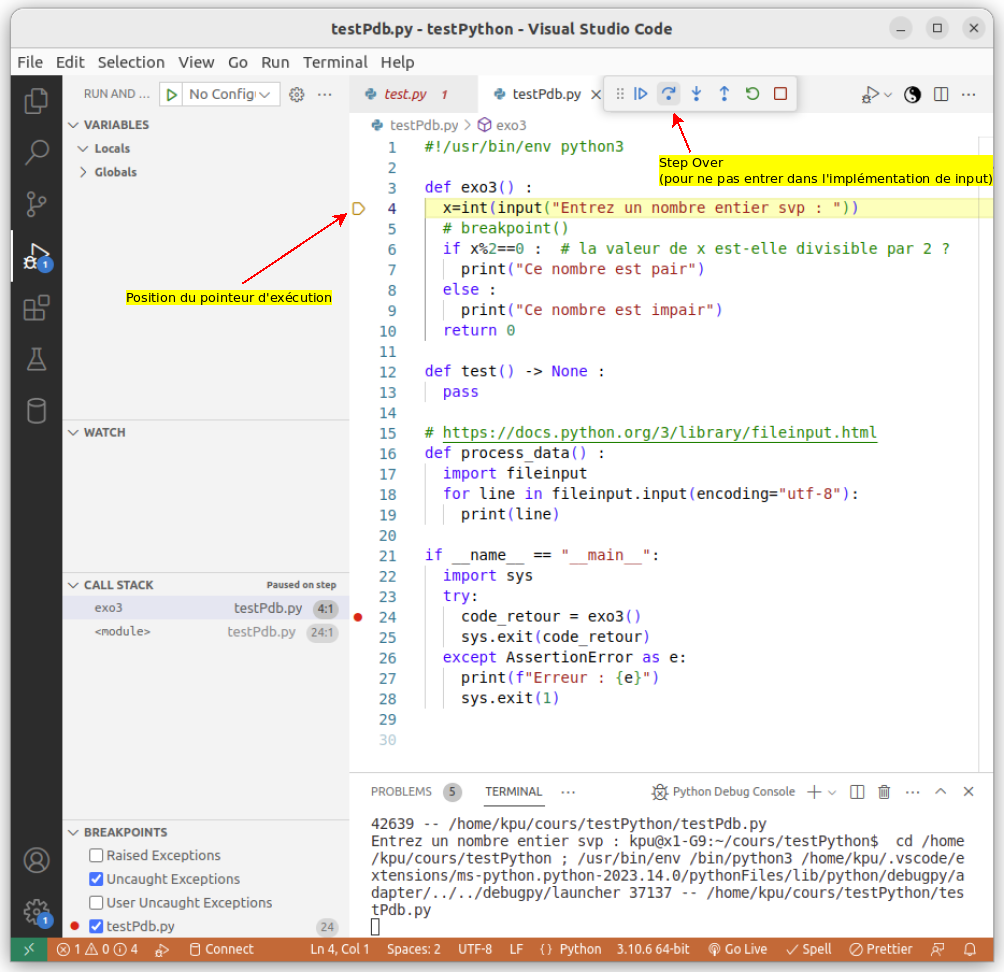The image size is (1006, 973).
Task: Select the TERMINAL panel tab
Action: (515, 793)
